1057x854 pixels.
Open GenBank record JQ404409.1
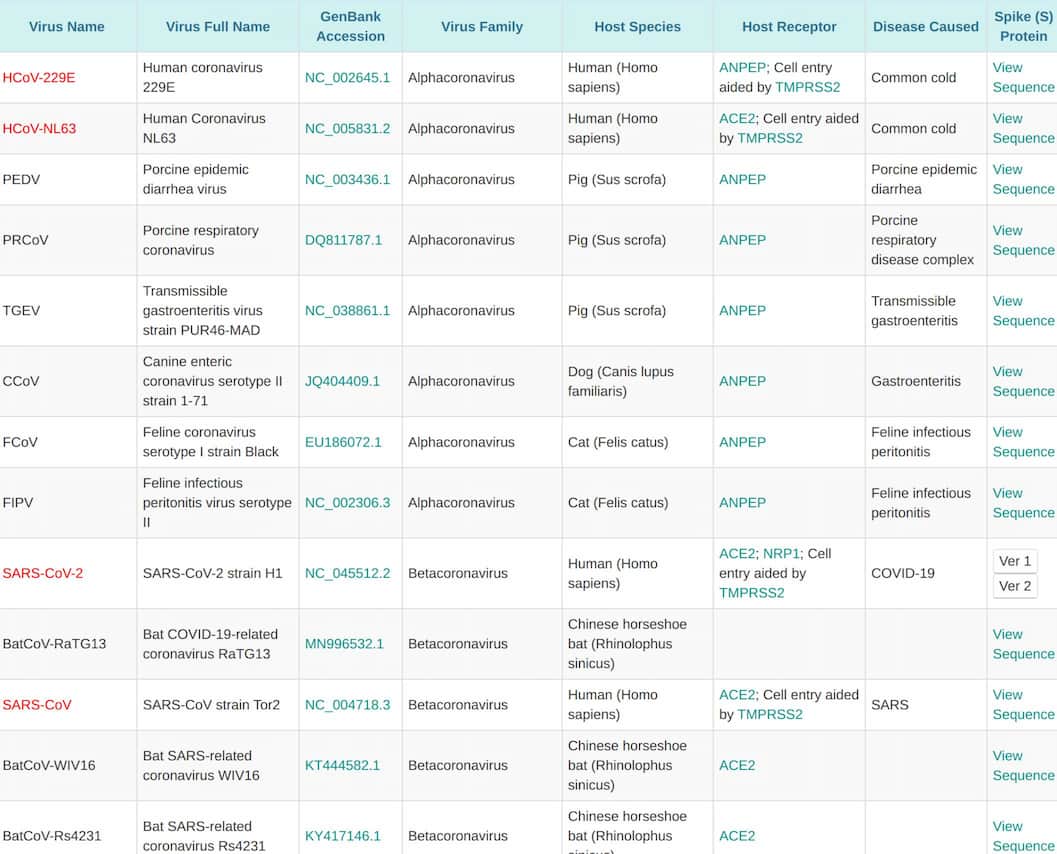(x=342, y=381)
